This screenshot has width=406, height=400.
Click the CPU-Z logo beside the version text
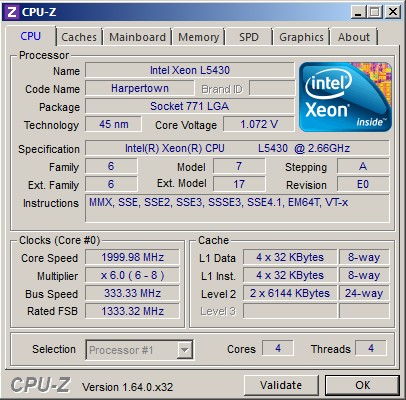point(40,385)
